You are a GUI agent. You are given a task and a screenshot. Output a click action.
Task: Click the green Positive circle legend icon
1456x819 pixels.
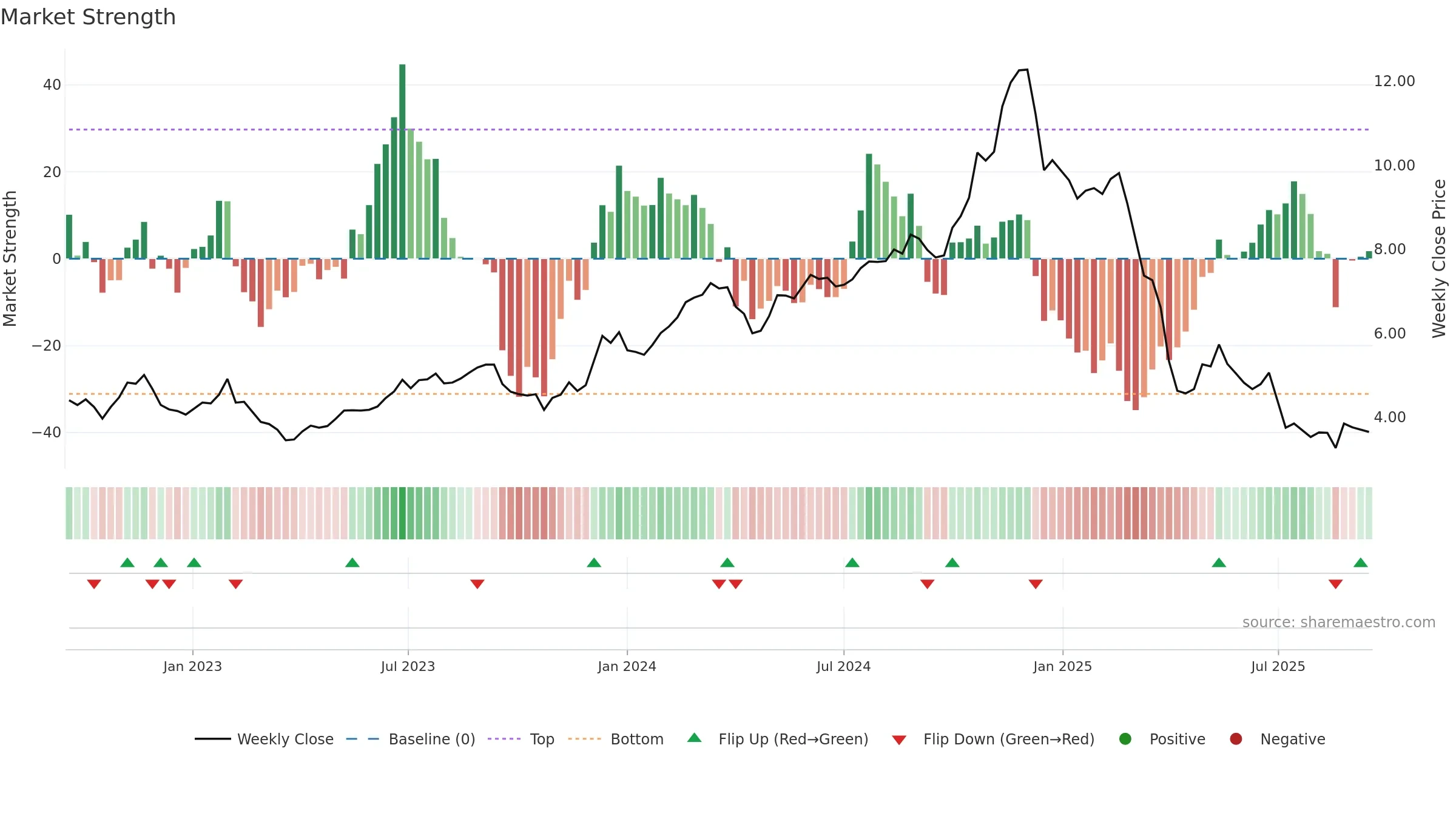(1125, 739)
